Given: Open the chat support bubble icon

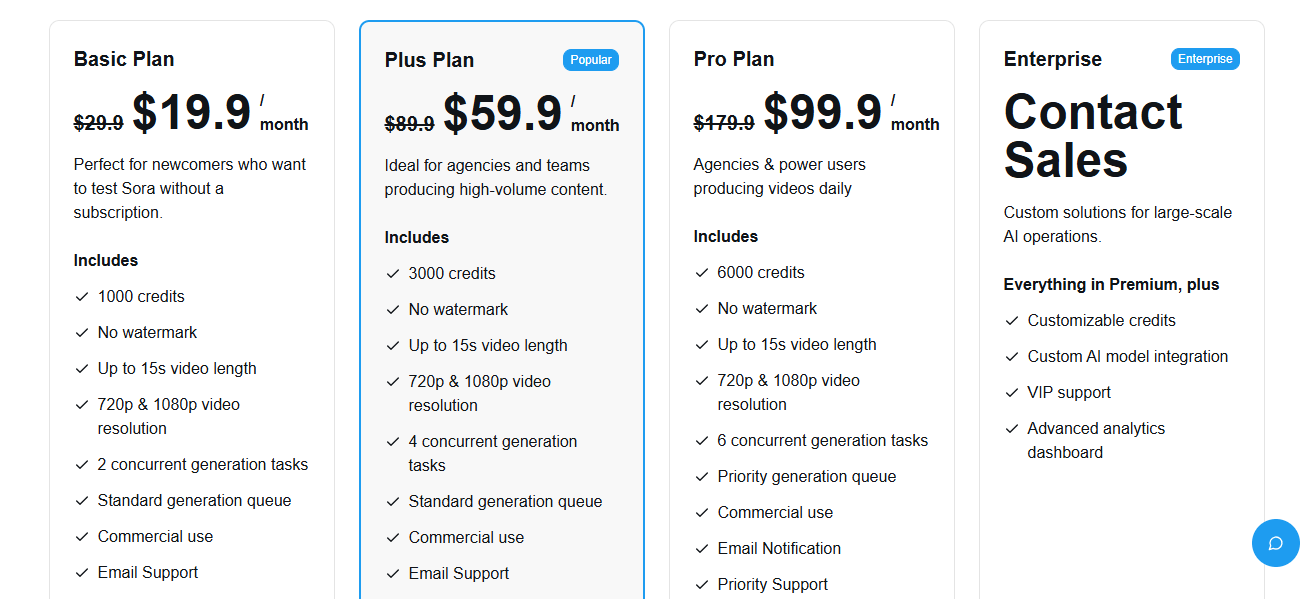Looking at the screenshot, I should pos(1275,543).
